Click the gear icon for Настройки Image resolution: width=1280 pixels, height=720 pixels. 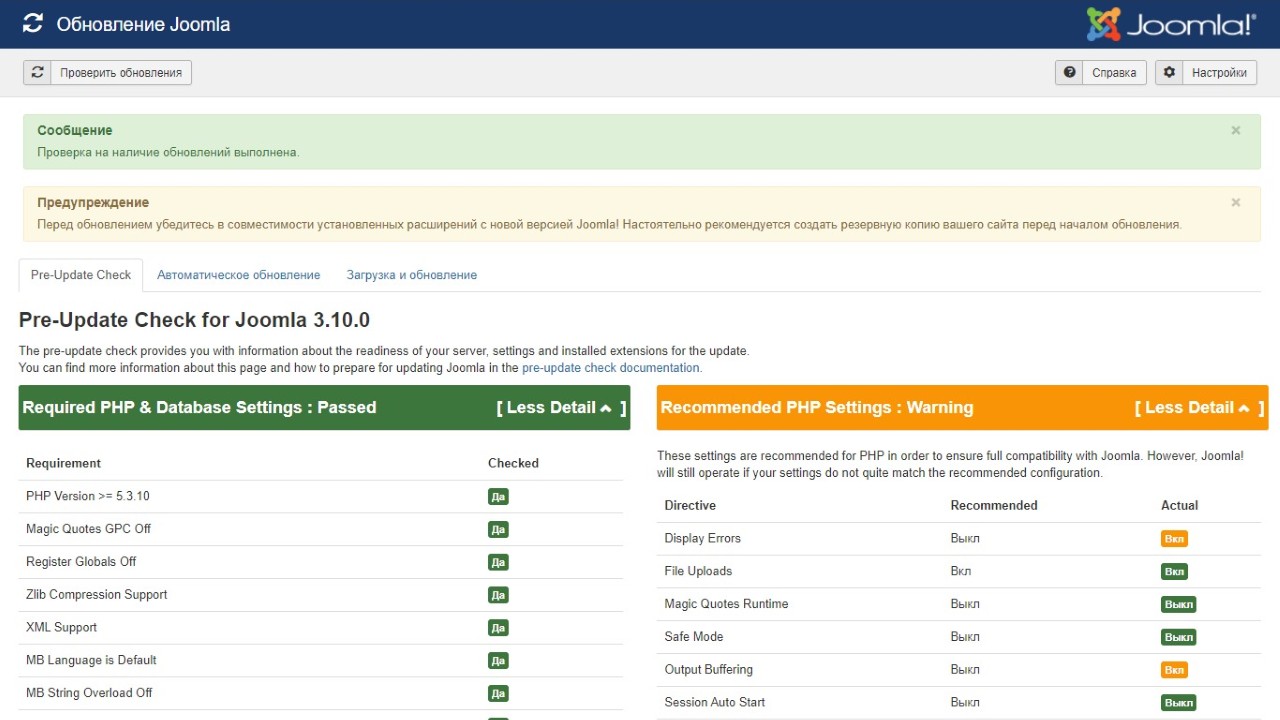pos(1169,73)
